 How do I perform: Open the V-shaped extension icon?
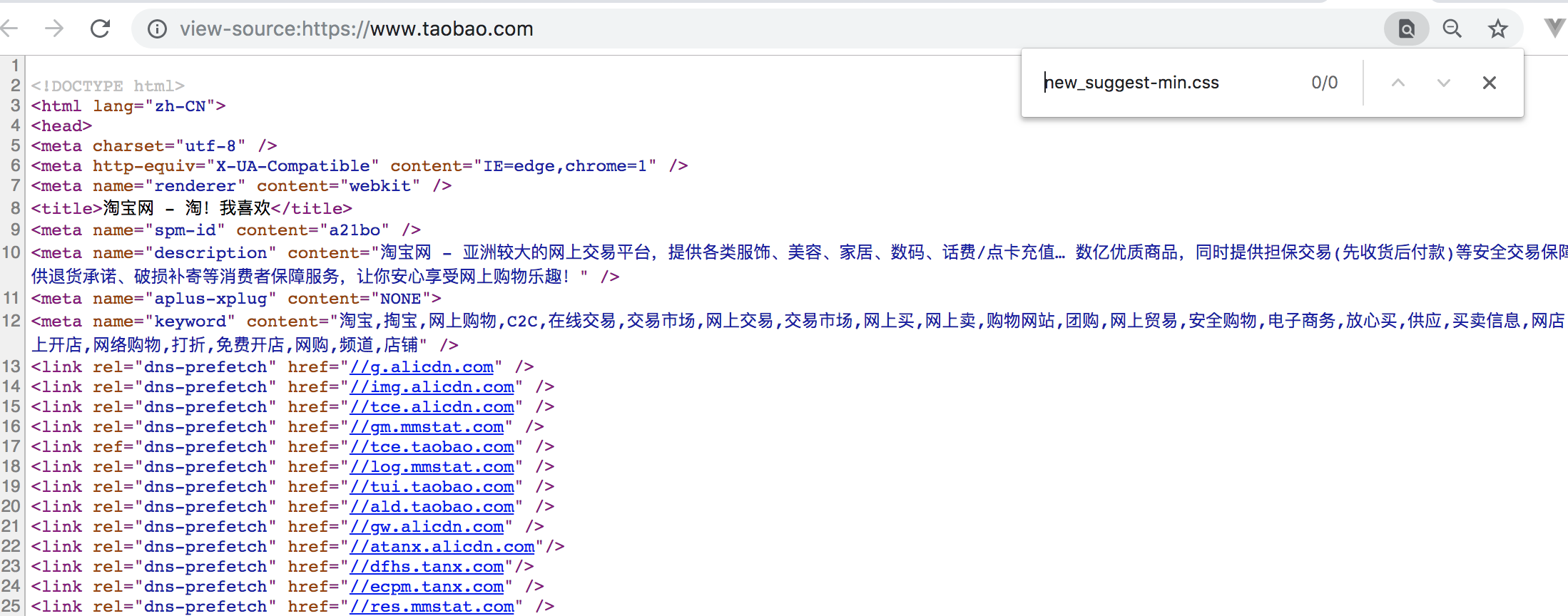click(1554, 29)
